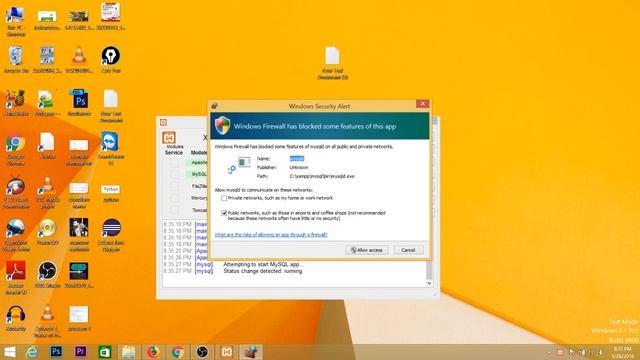Select Eclipse desktop shortcut
Viewport: 640px width, 360px height.
coord(111,234)
